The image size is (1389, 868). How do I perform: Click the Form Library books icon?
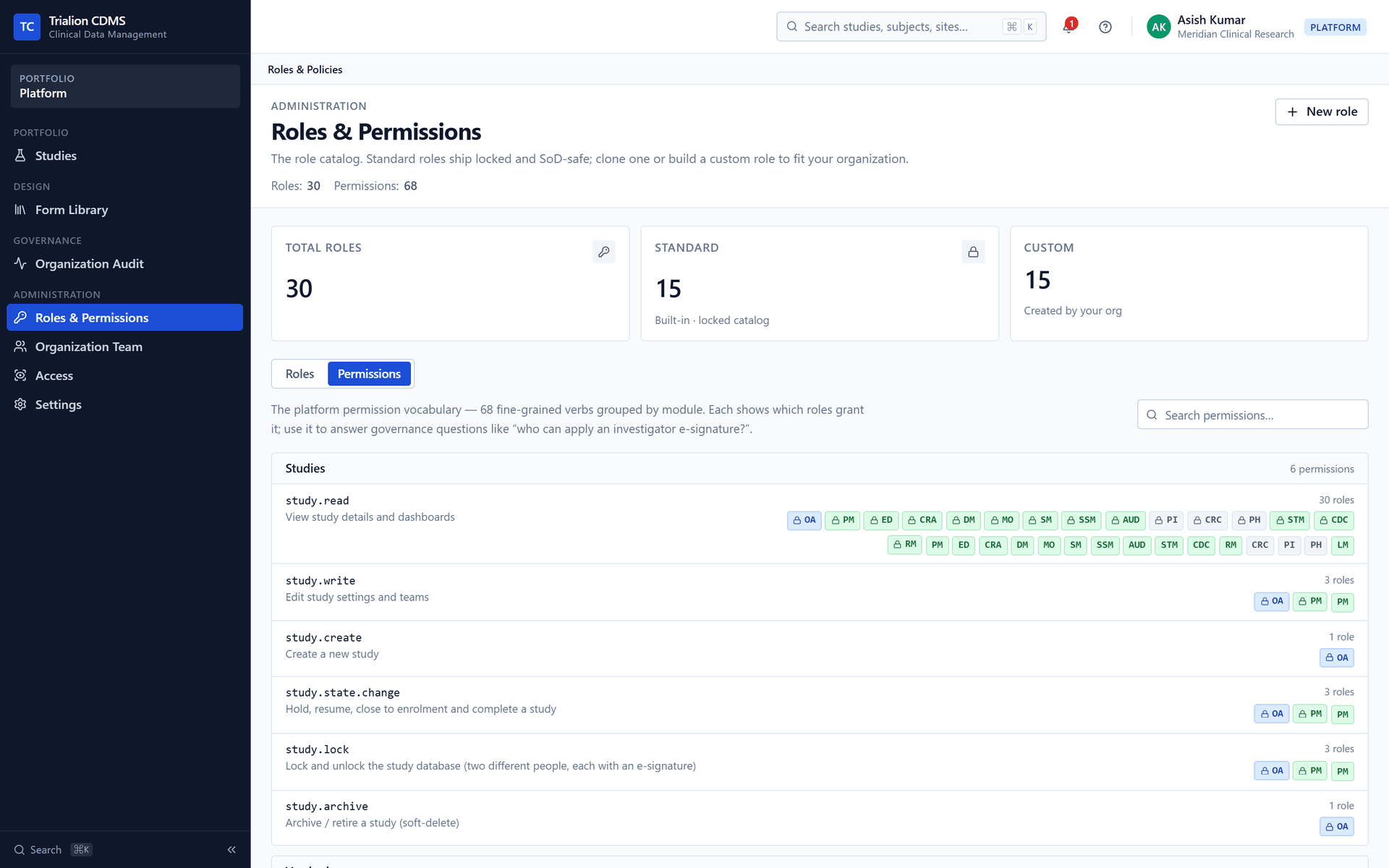coord(20,210)
